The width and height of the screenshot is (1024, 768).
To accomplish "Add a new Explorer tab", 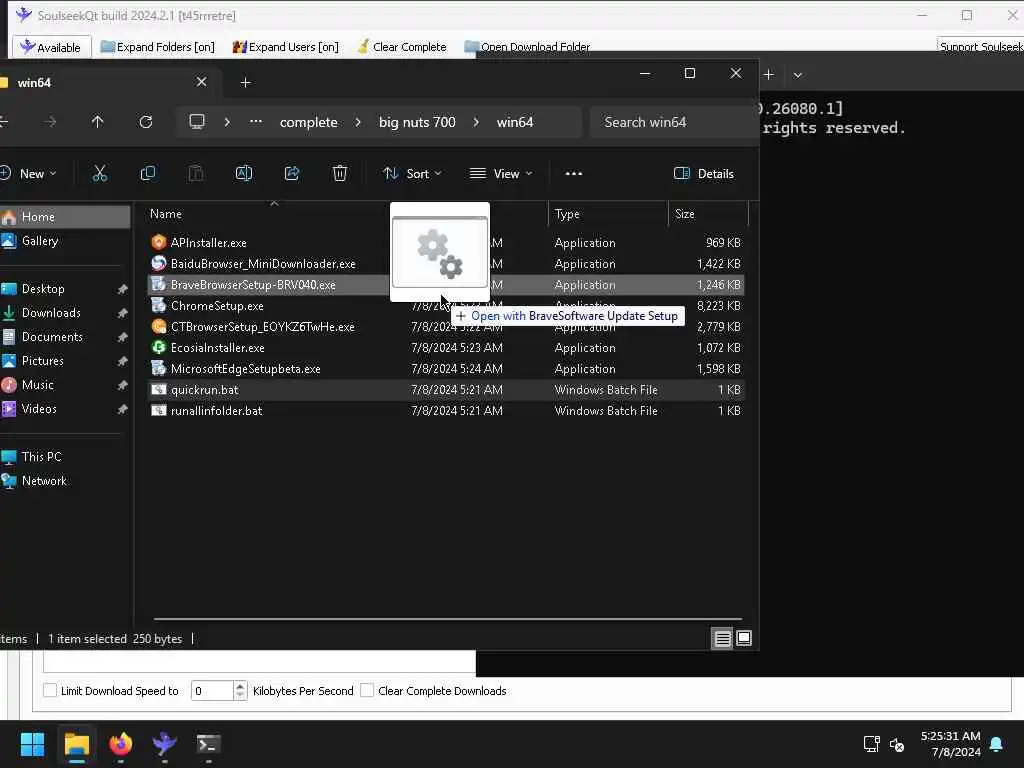I will [246, 82].
